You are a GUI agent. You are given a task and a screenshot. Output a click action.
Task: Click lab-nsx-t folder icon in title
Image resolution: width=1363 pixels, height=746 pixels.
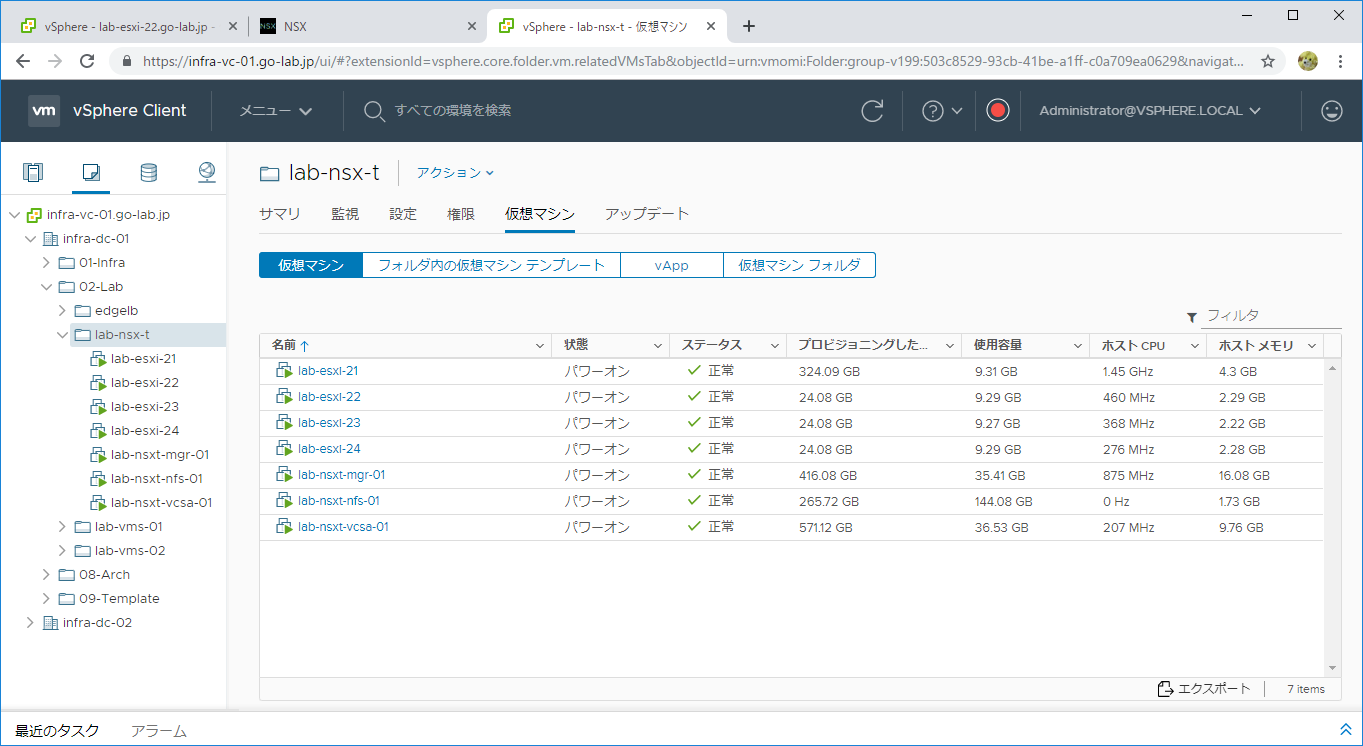pos(269,173)
